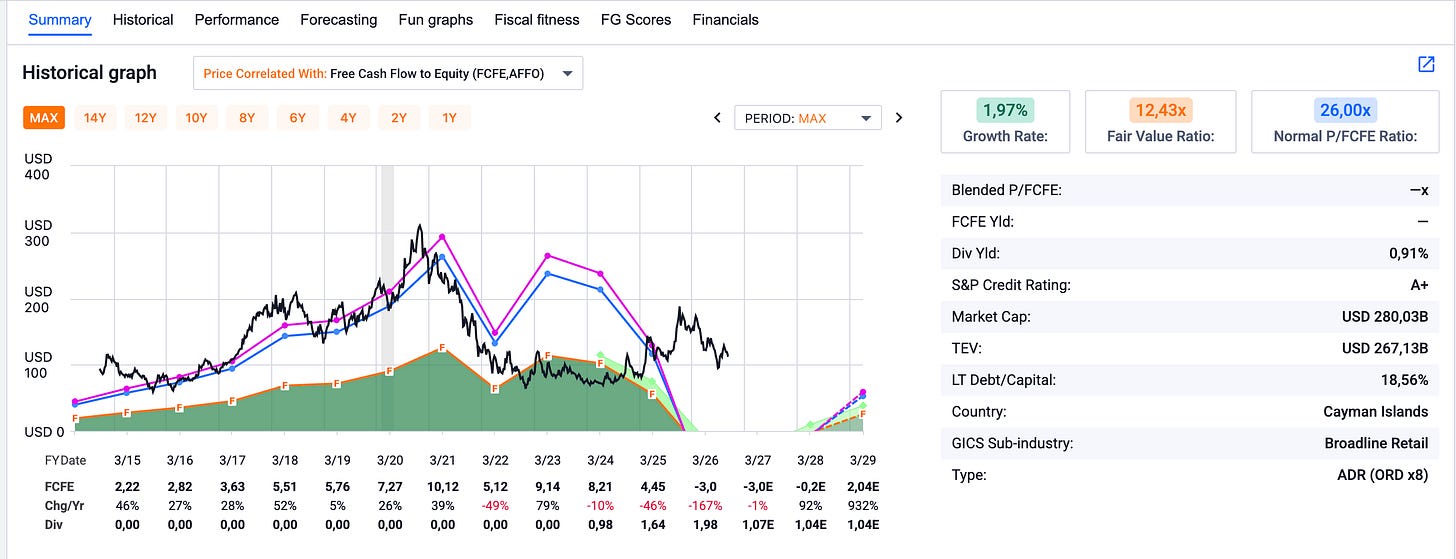Screen dimensions: 1456x559
Task: Select the MAX time range
Action: (x=43, y=118)
